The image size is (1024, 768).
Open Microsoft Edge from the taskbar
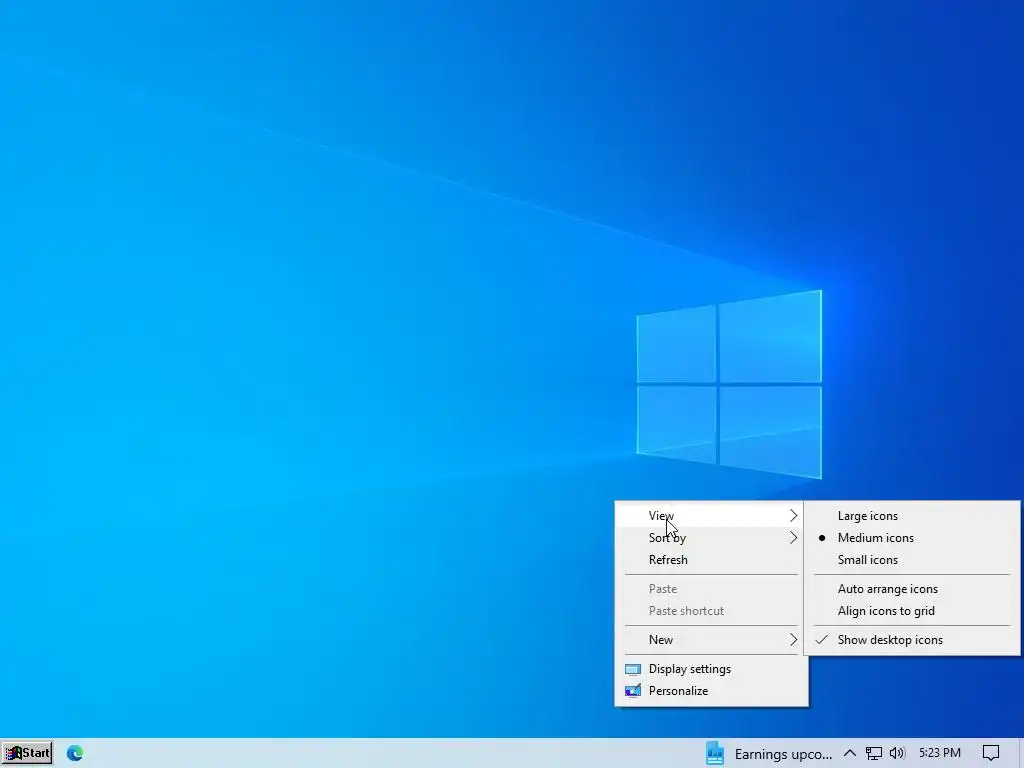click(75, 753)
